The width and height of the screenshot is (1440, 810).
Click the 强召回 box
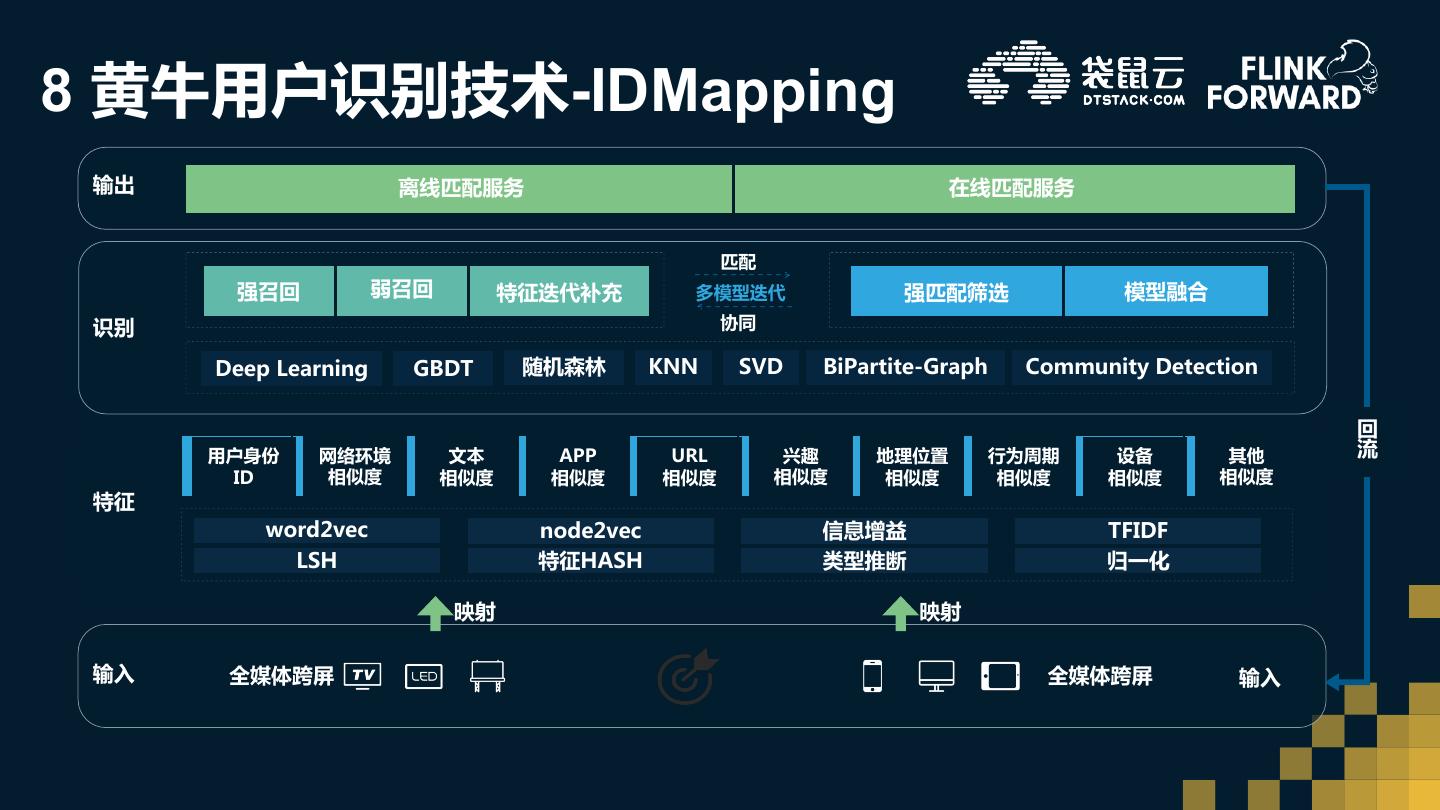point(268,291)
